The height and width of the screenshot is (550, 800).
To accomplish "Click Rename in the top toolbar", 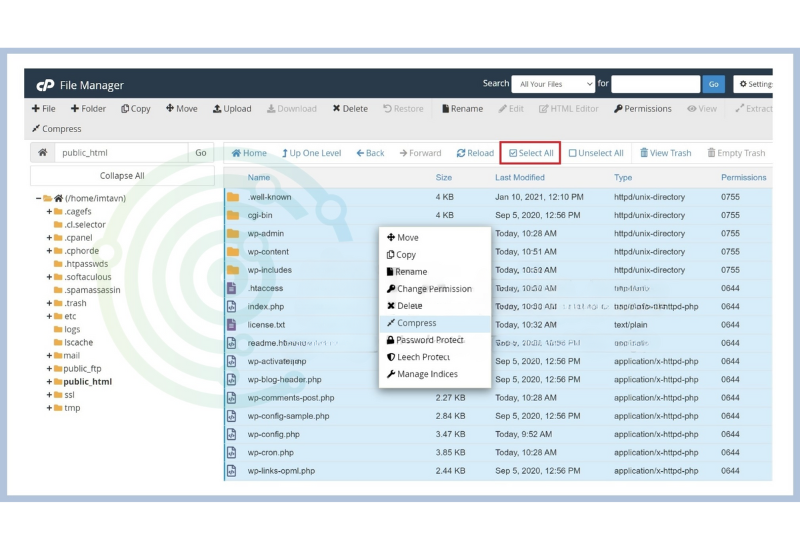I will pyautogui.click(x=462, y=109).
